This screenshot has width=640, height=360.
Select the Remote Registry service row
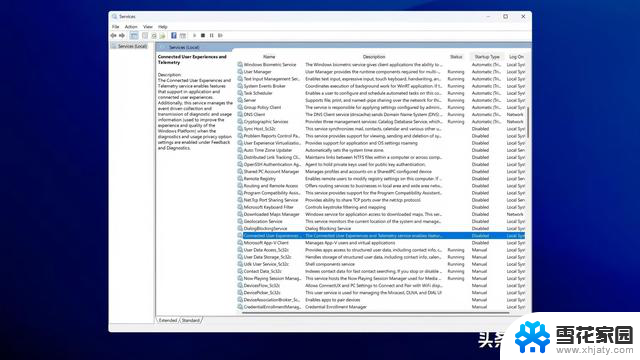(380, 179)
